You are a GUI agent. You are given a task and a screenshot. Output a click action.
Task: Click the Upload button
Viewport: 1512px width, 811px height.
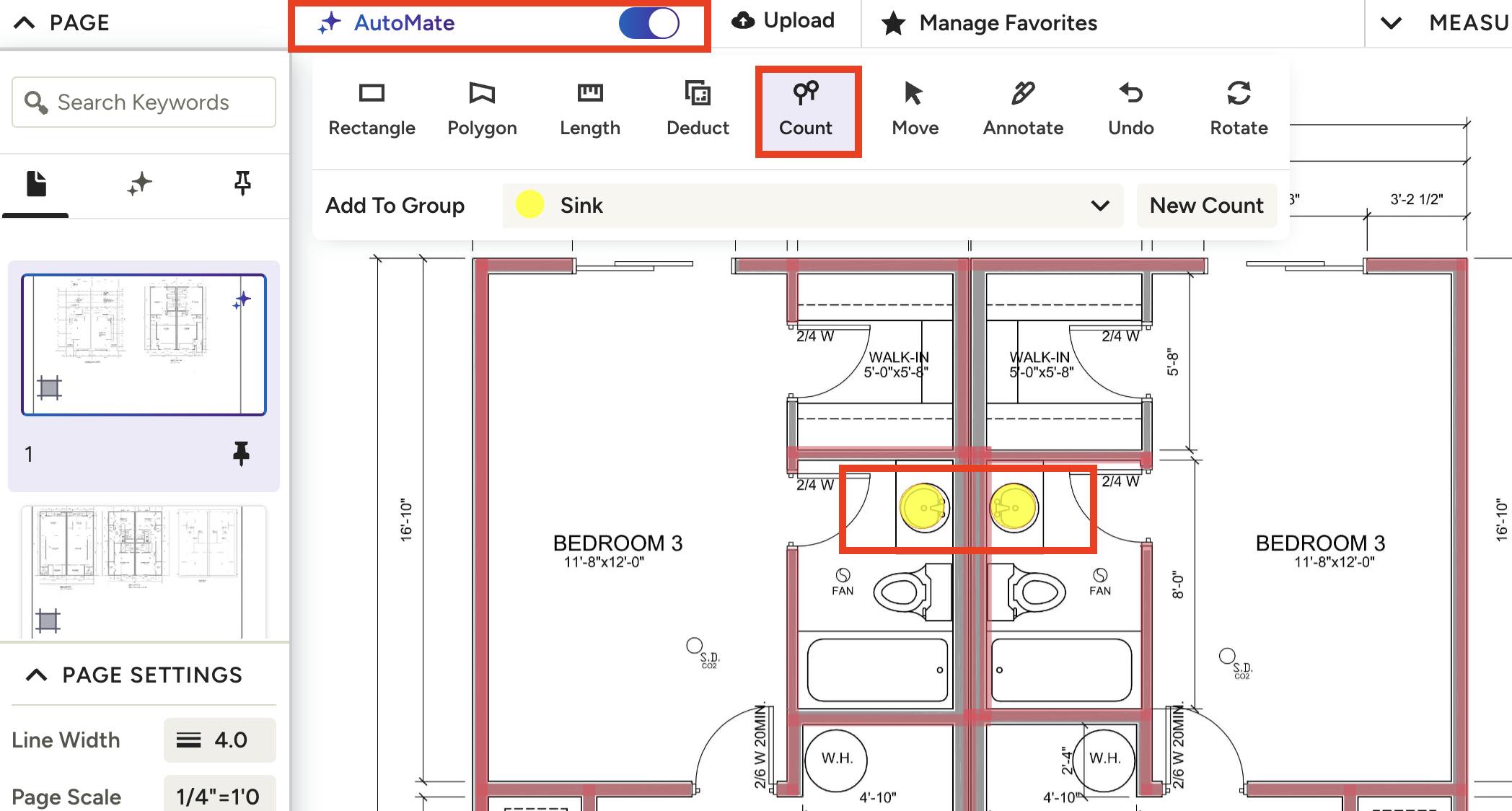click(x=783, y=21)
